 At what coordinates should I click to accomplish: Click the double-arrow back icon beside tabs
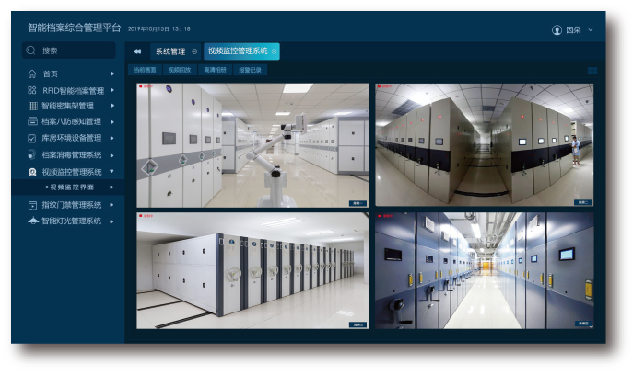pyautogui.click(x=138, y=51)
